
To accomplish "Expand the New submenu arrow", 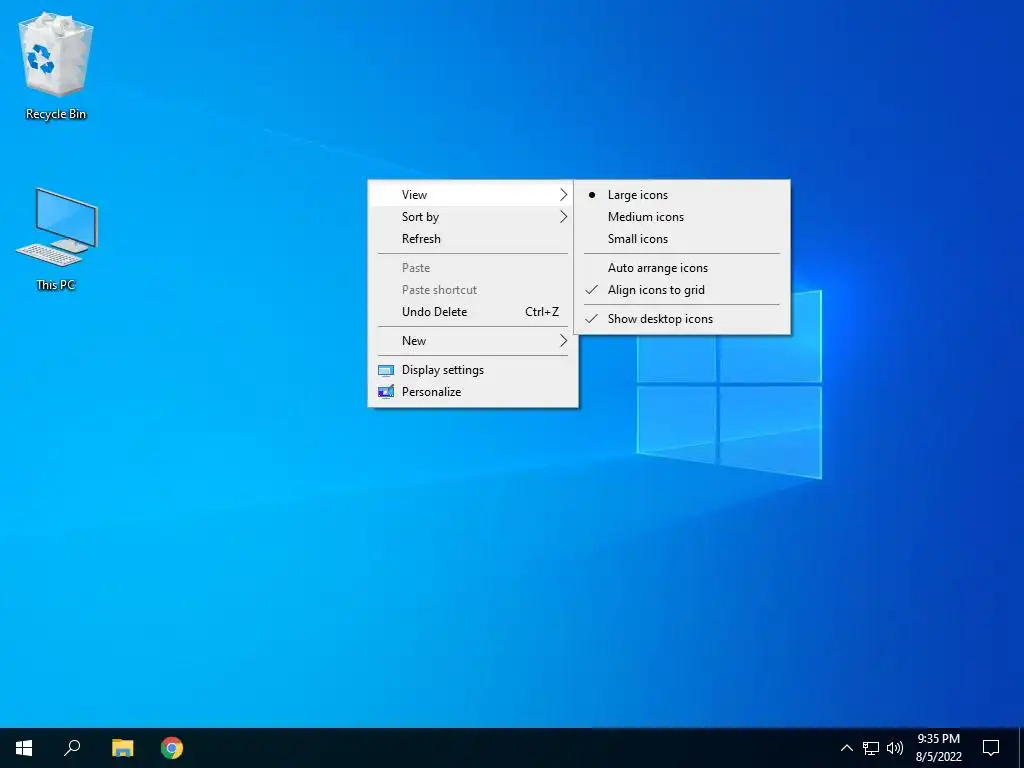I will point(564,341).
